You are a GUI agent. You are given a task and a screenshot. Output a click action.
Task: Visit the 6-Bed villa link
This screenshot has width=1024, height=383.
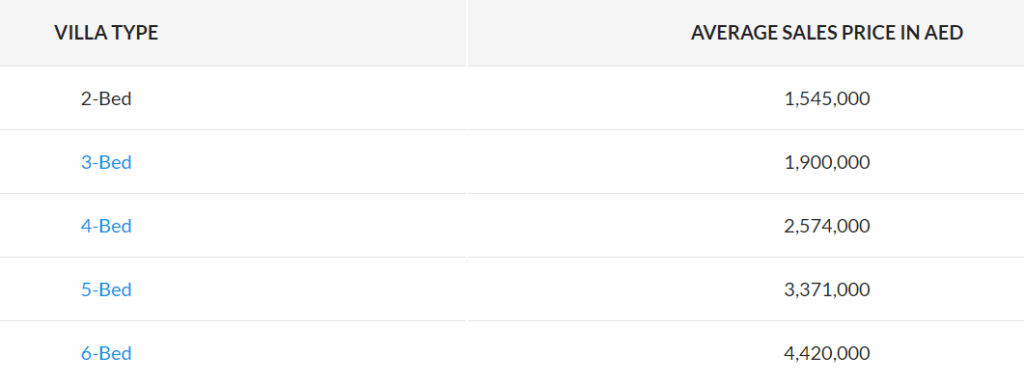(x=106, y=354)
